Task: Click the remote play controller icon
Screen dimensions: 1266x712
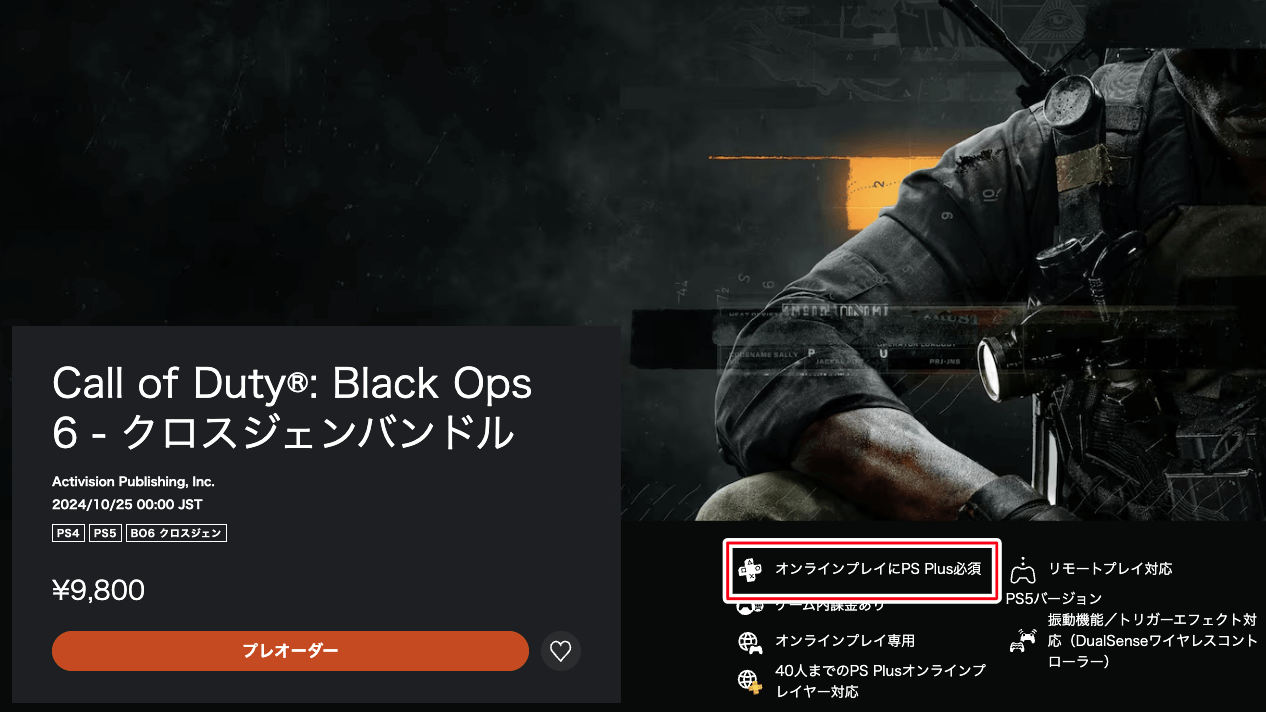Action: (x=1022, y=570)
